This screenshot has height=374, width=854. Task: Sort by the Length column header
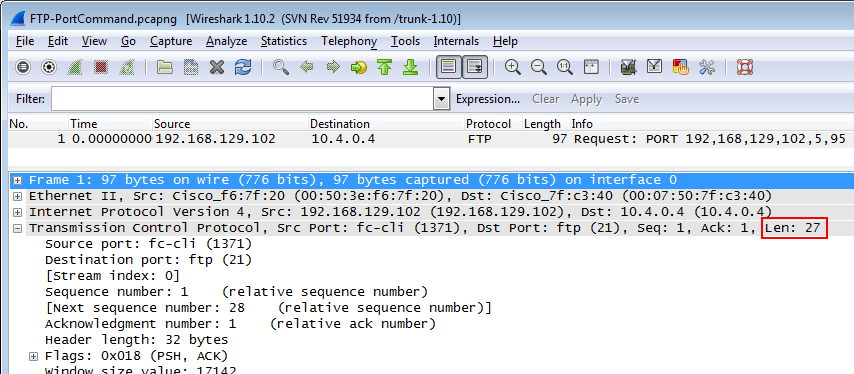(546, 124)
